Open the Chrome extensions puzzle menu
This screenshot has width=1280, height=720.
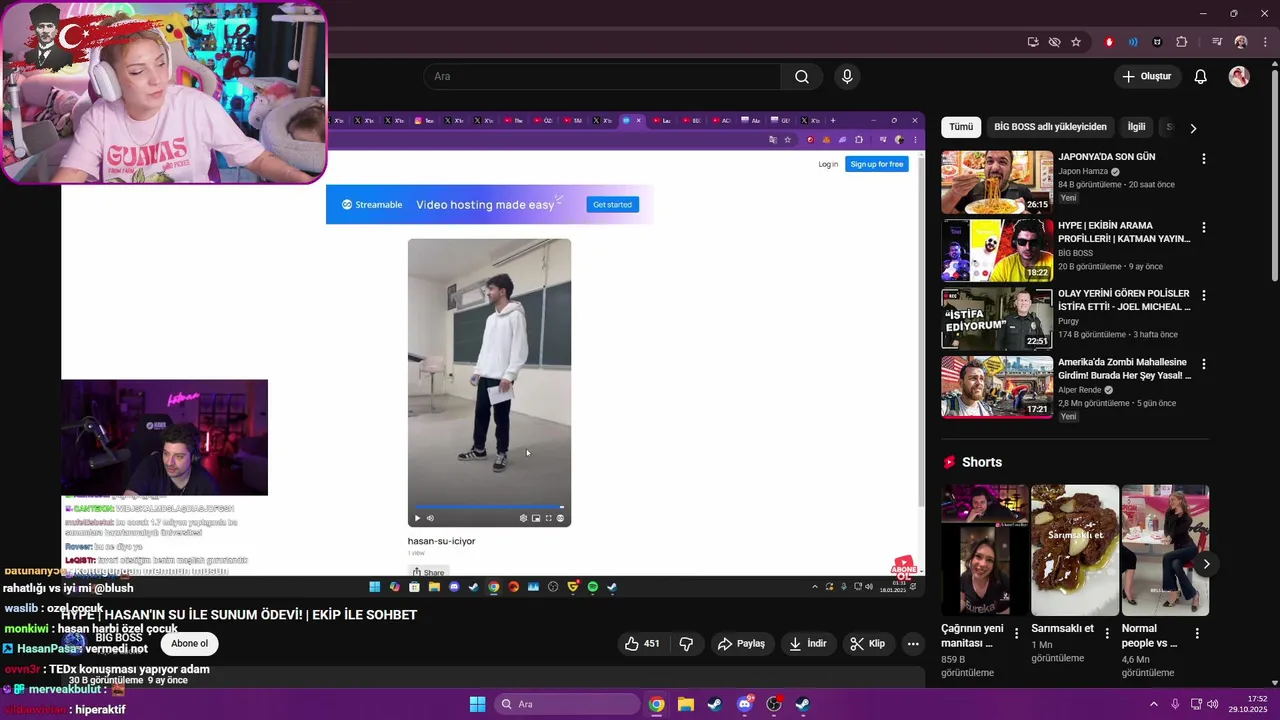1182,42
